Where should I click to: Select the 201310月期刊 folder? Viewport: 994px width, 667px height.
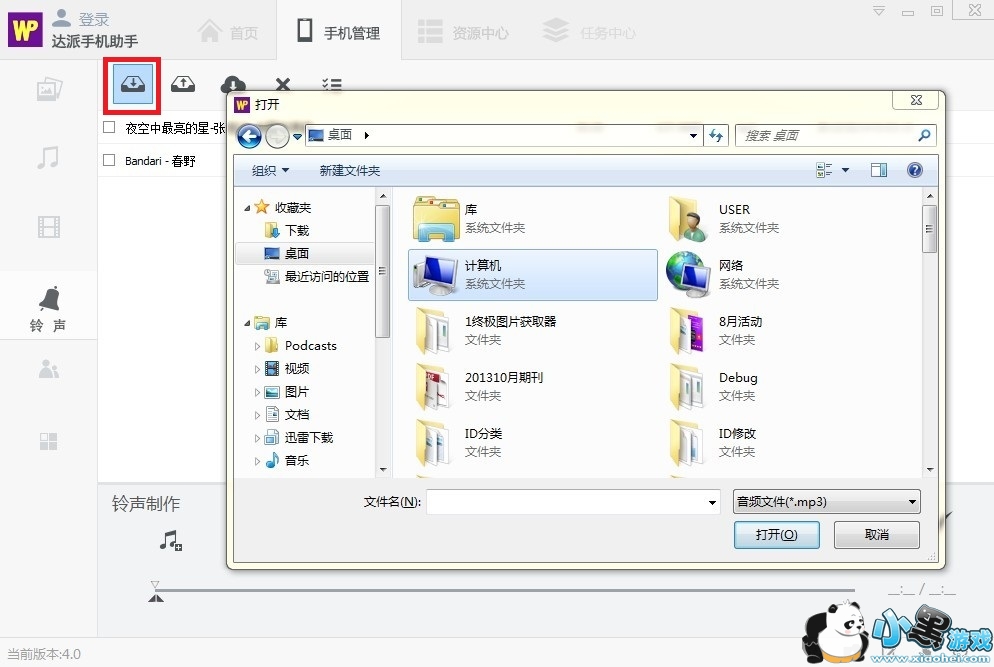[533, 386]
